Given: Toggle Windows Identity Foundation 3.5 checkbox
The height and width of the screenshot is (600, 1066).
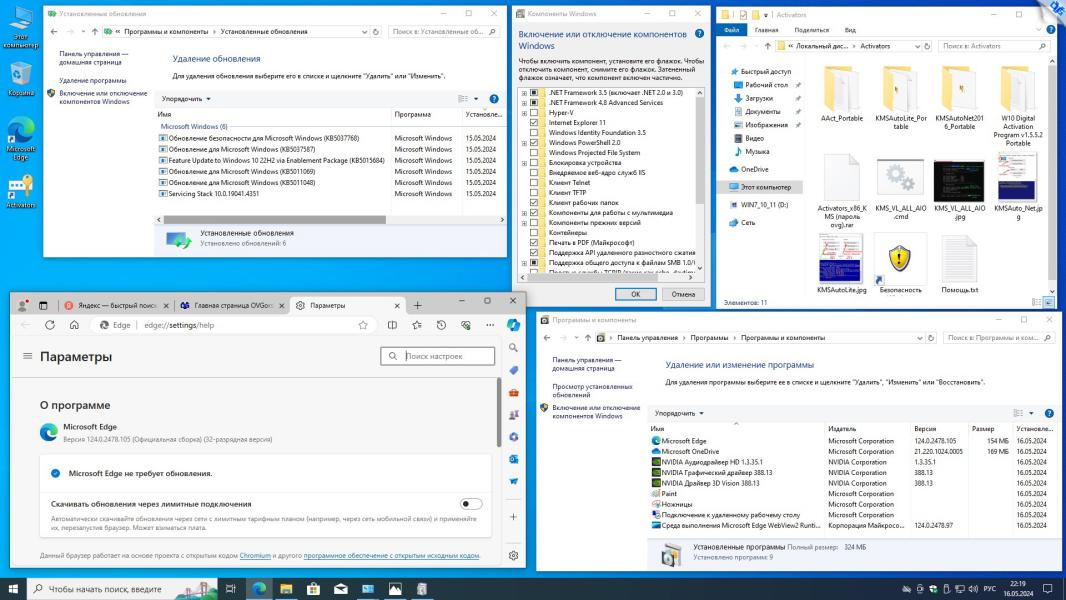Looking at the screenshot, I should tap(534, 133).
